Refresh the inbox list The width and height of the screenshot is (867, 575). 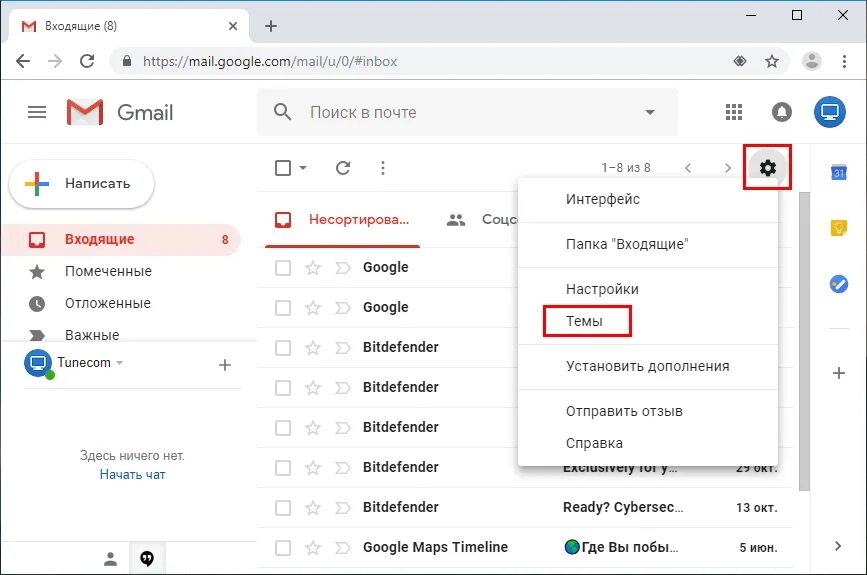tap(343, 168)
